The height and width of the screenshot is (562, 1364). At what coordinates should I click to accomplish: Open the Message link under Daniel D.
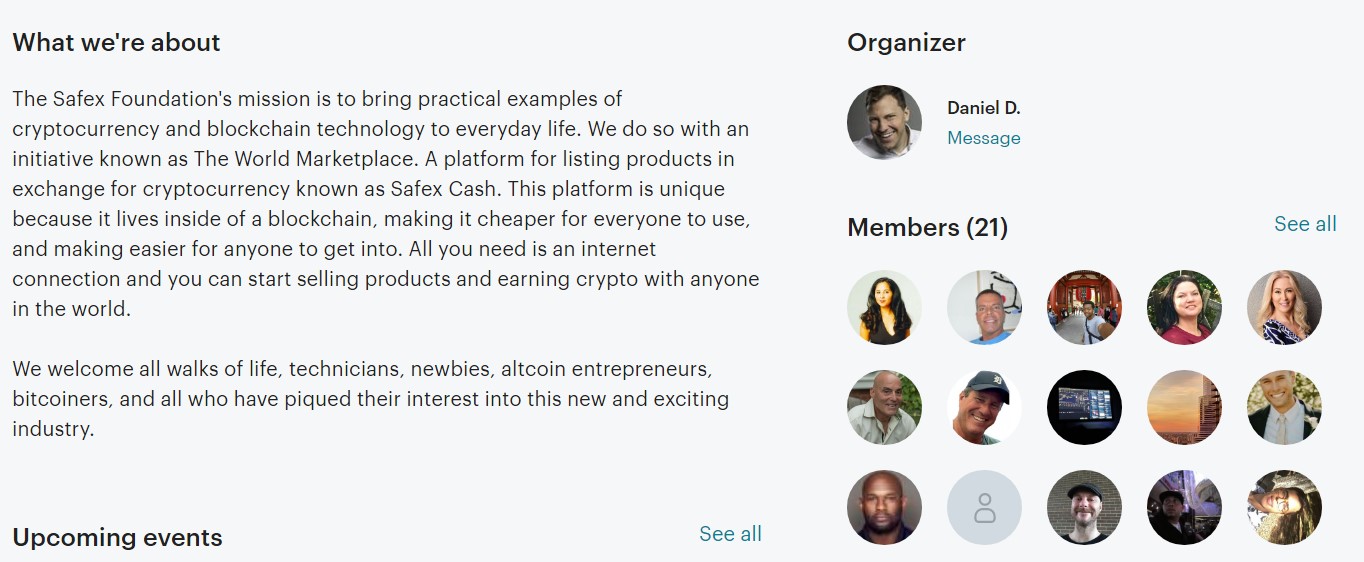click(984, 138)
